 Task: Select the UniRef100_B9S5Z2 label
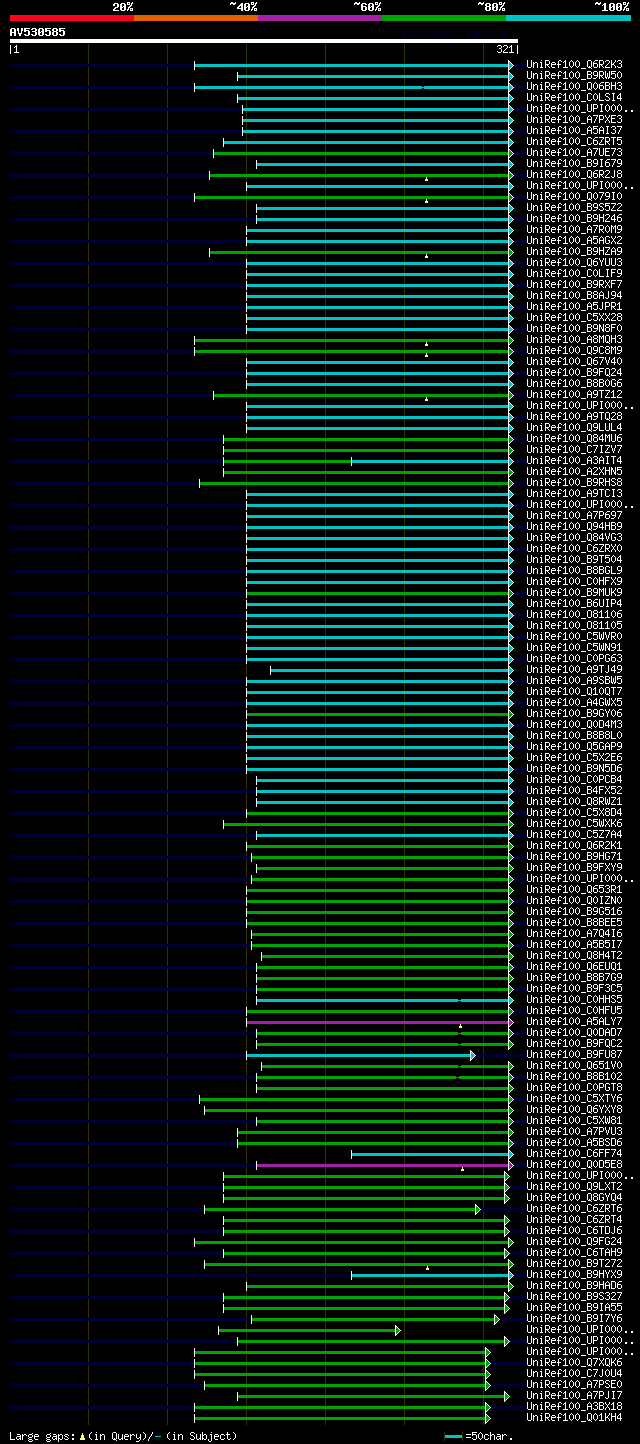[574, 208]
